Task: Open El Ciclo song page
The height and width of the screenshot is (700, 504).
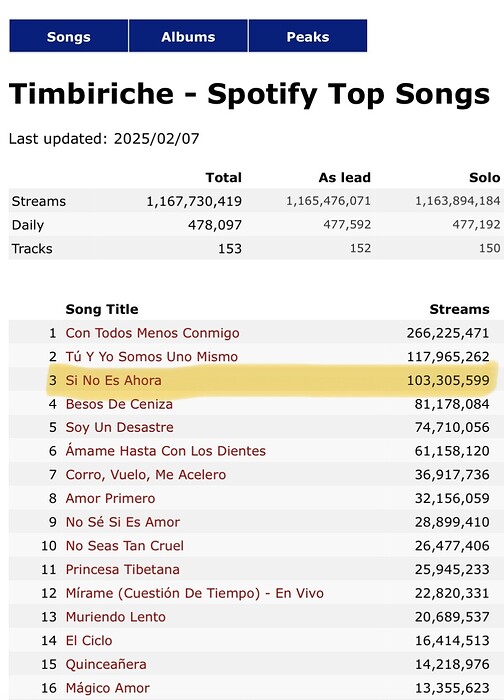Action: pyautogui.click(x=89, y=640)
